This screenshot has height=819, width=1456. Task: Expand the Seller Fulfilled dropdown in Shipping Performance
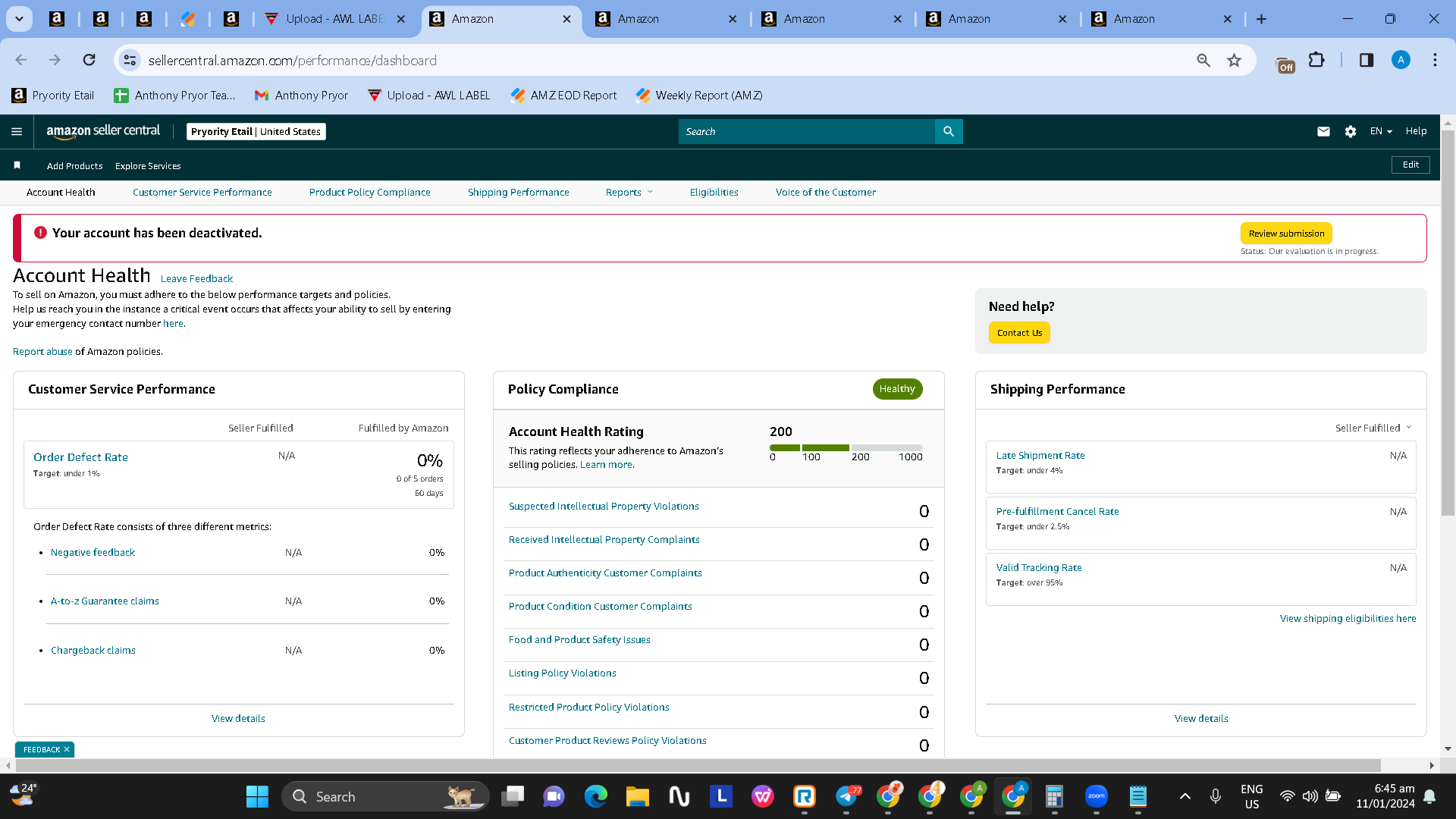[x=1373, y=428]
